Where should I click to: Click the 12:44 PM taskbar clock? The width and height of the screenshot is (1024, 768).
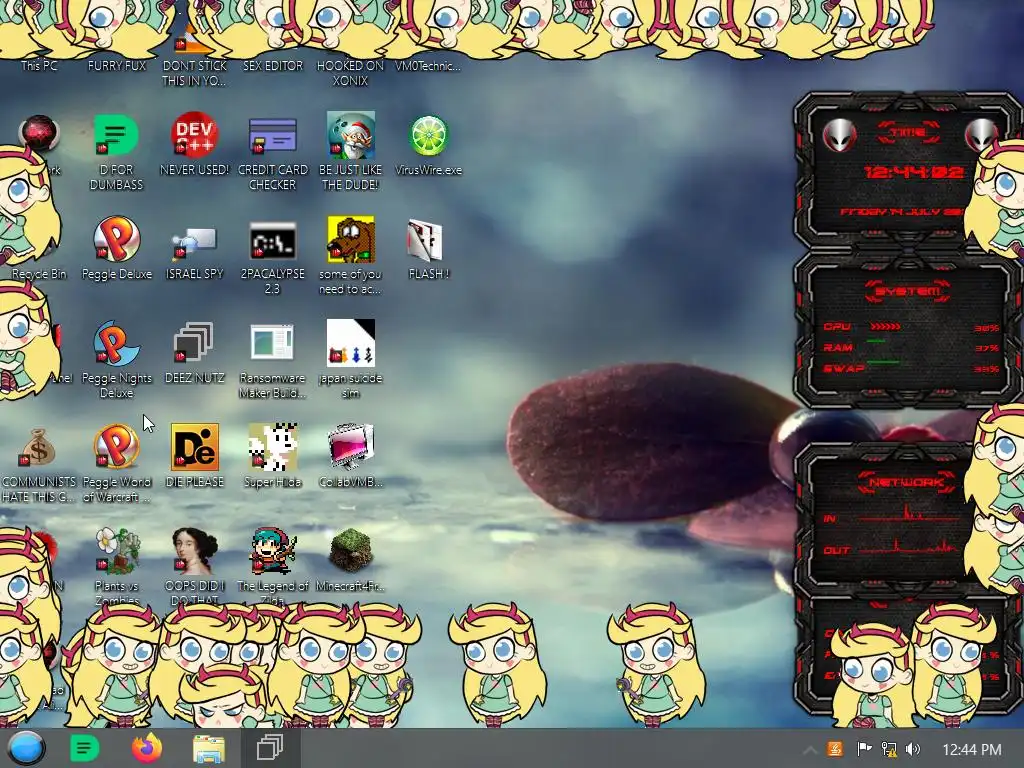(972, 750)
